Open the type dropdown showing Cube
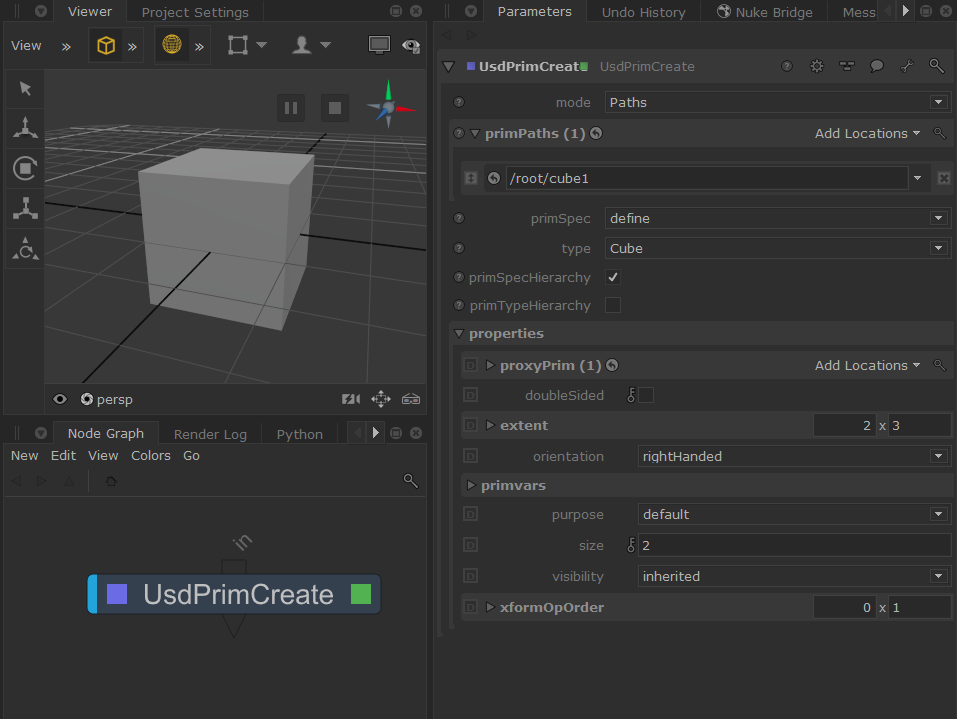The width and height of the screenshot is (957, 719). [777, 248]
